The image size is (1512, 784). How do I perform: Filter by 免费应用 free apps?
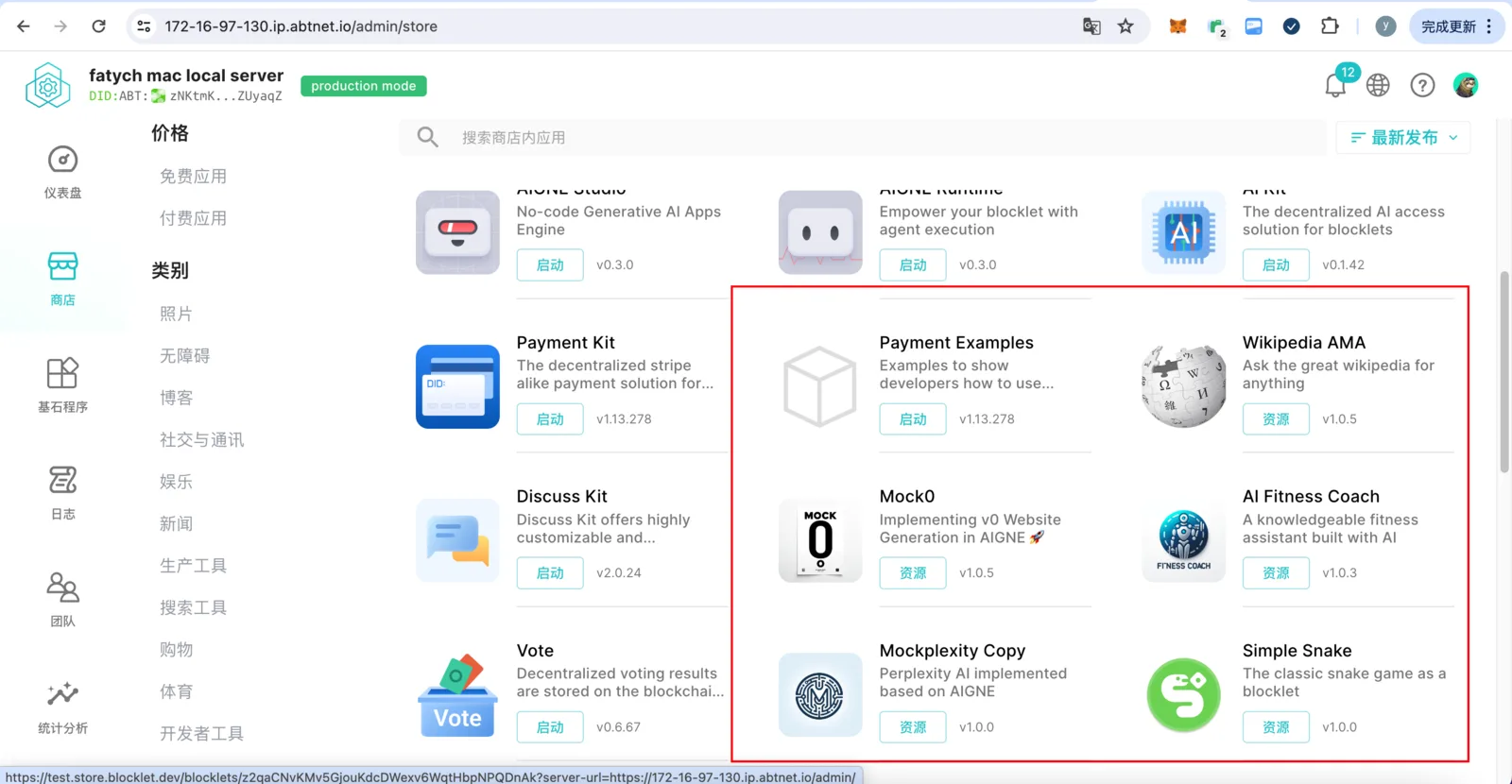(x=193, y=177)
